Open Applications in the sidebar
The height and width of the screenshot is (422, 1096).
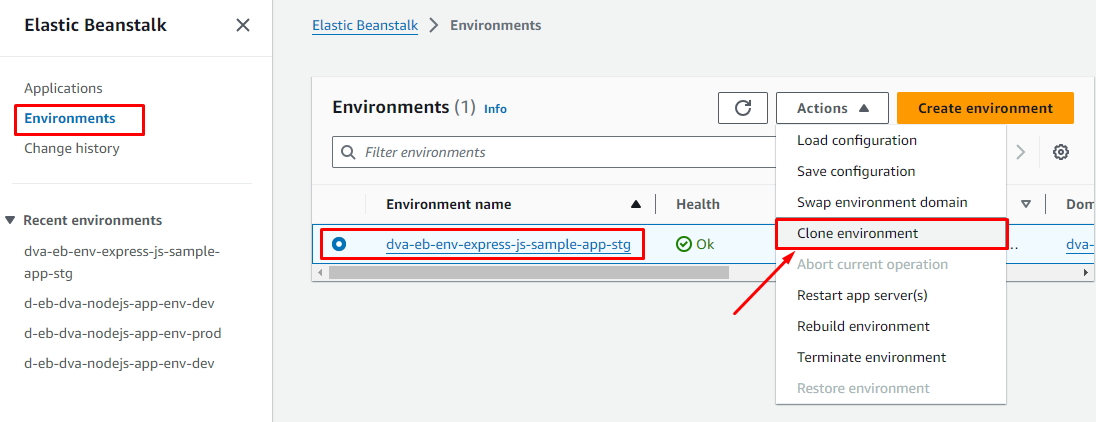pyautogui.click(x=63, y=88)
